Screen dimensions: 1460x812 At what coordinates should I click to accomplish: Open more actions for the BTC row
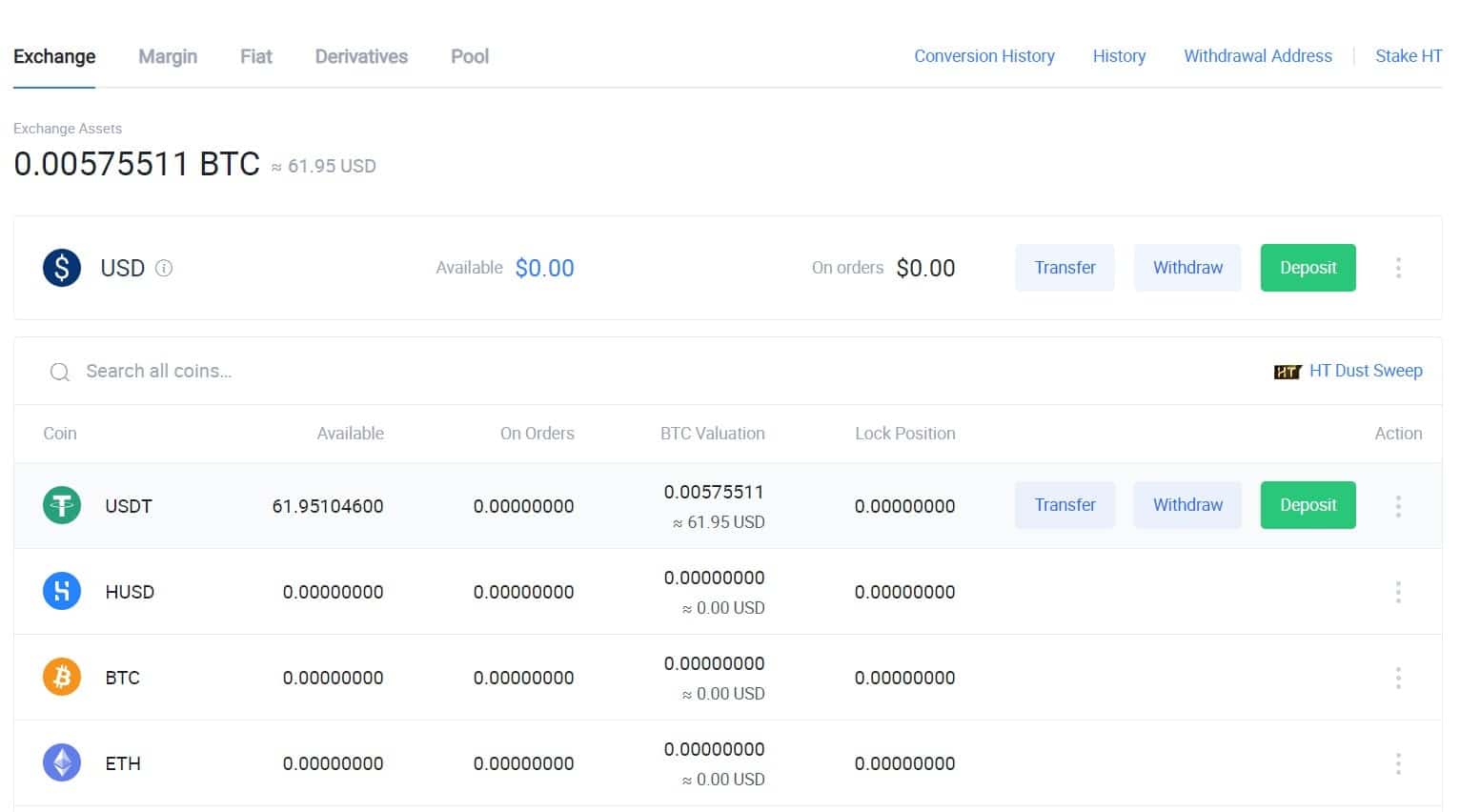click(x=1398, y=677)
